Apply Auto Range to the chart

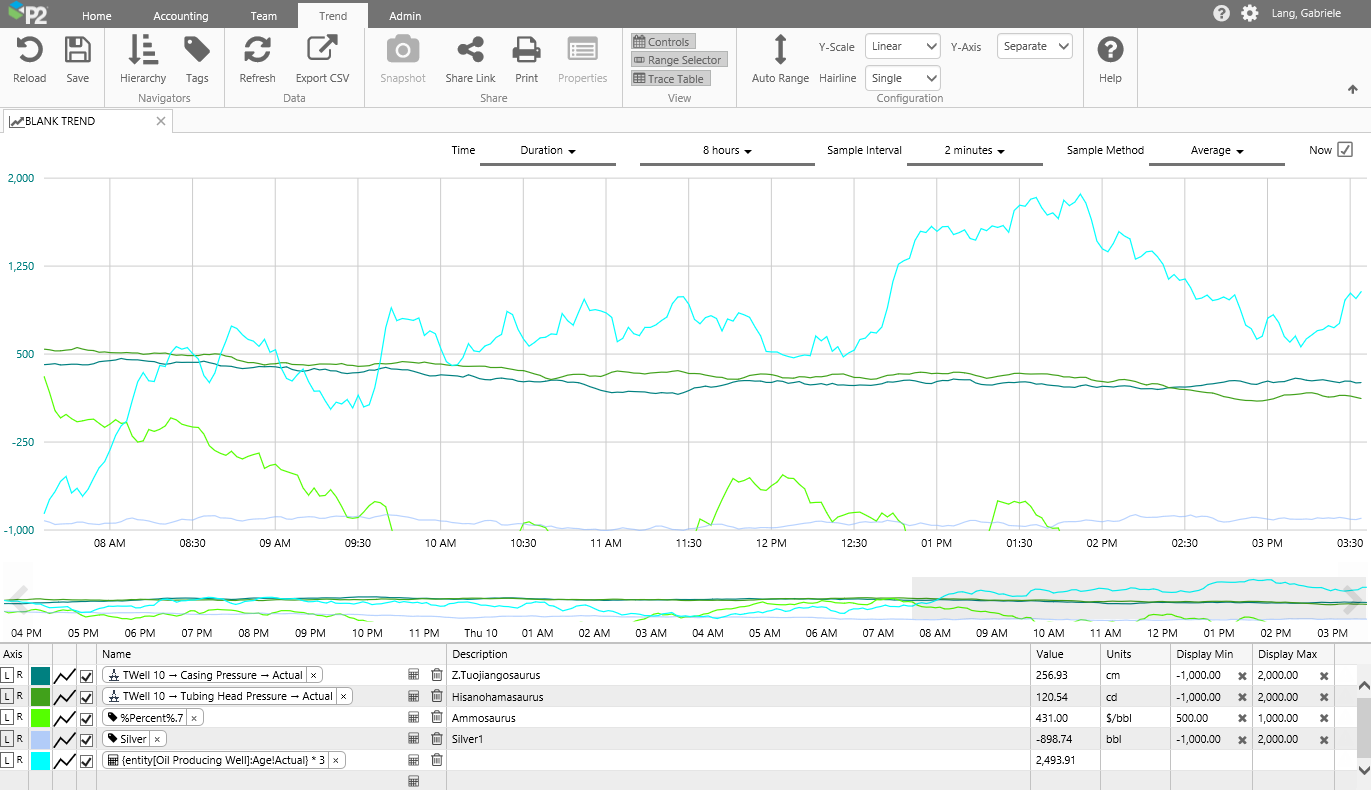[780, 50]
